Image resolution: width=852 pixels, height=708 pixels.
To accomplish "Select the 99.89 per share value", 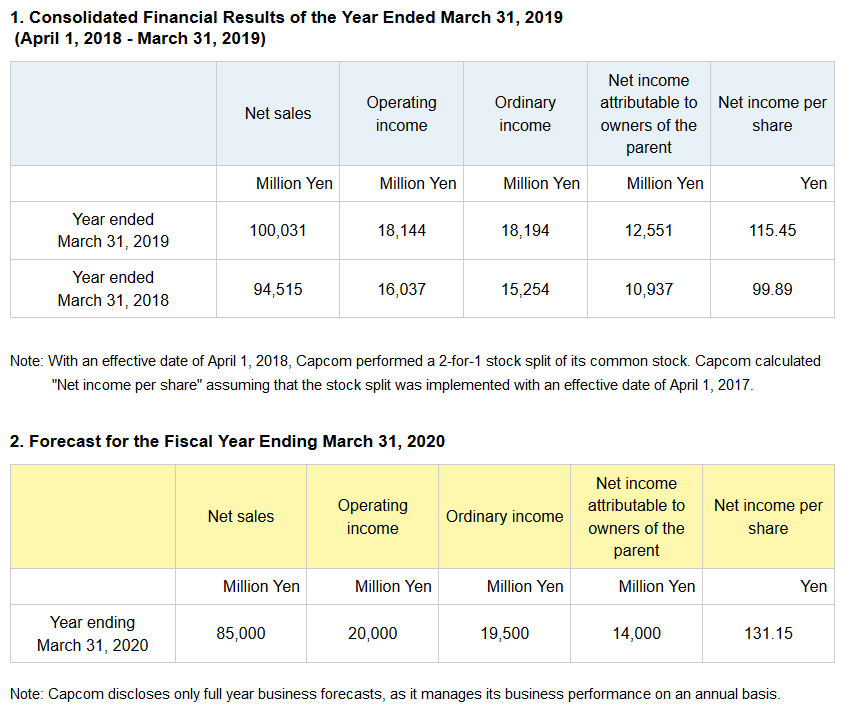I will tap(772, 289).
